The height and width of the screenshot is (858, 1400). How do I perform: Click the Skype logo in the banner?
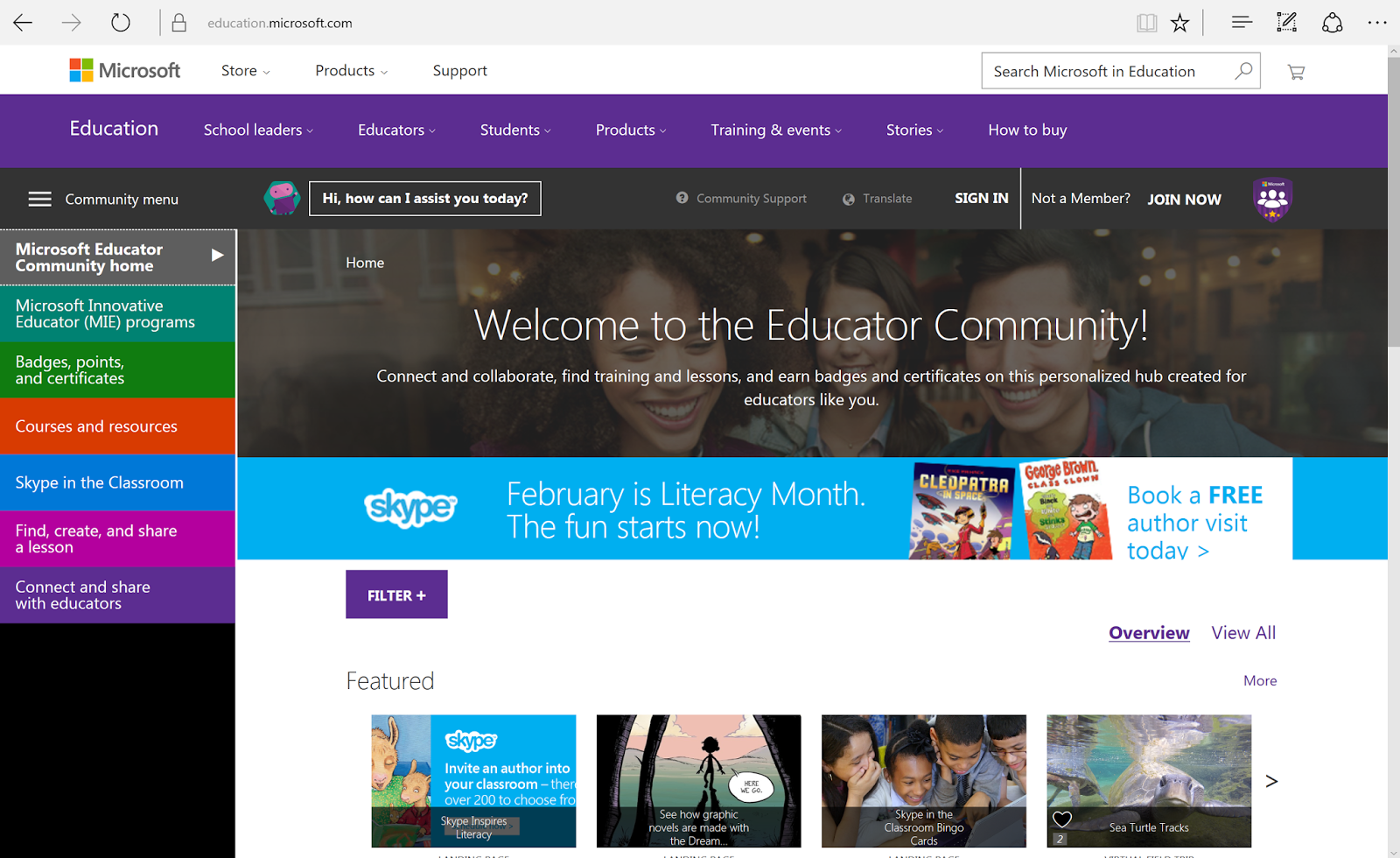410,508
